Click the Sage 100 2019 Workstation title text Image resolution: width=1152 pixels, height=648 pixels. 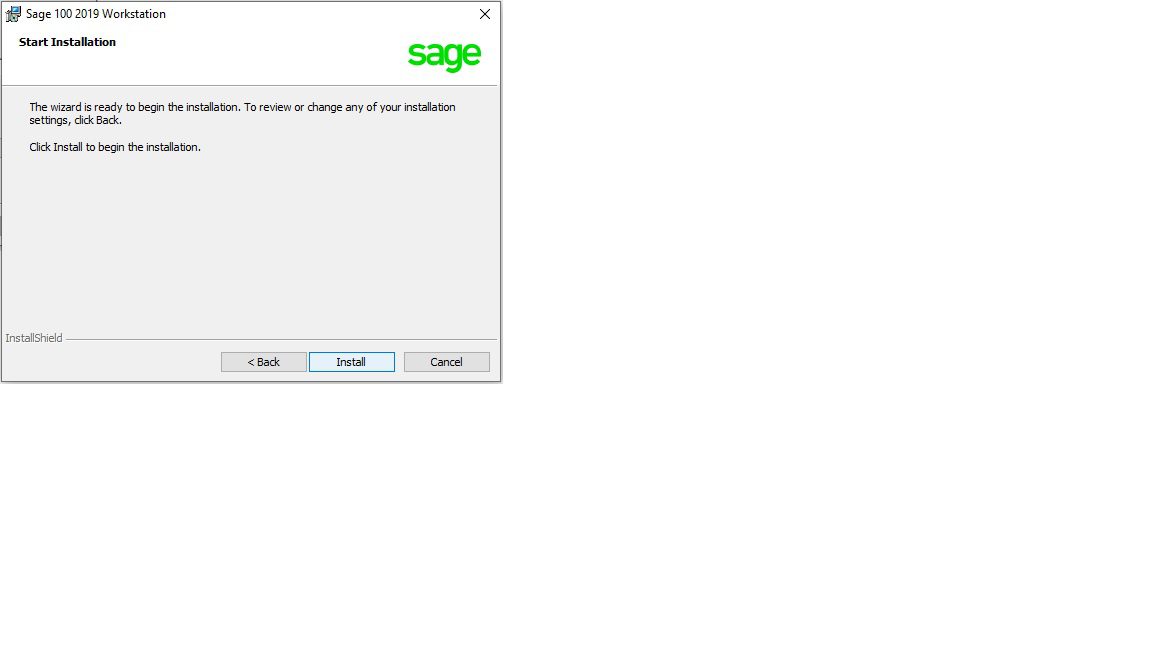click(x=96, y=14)
